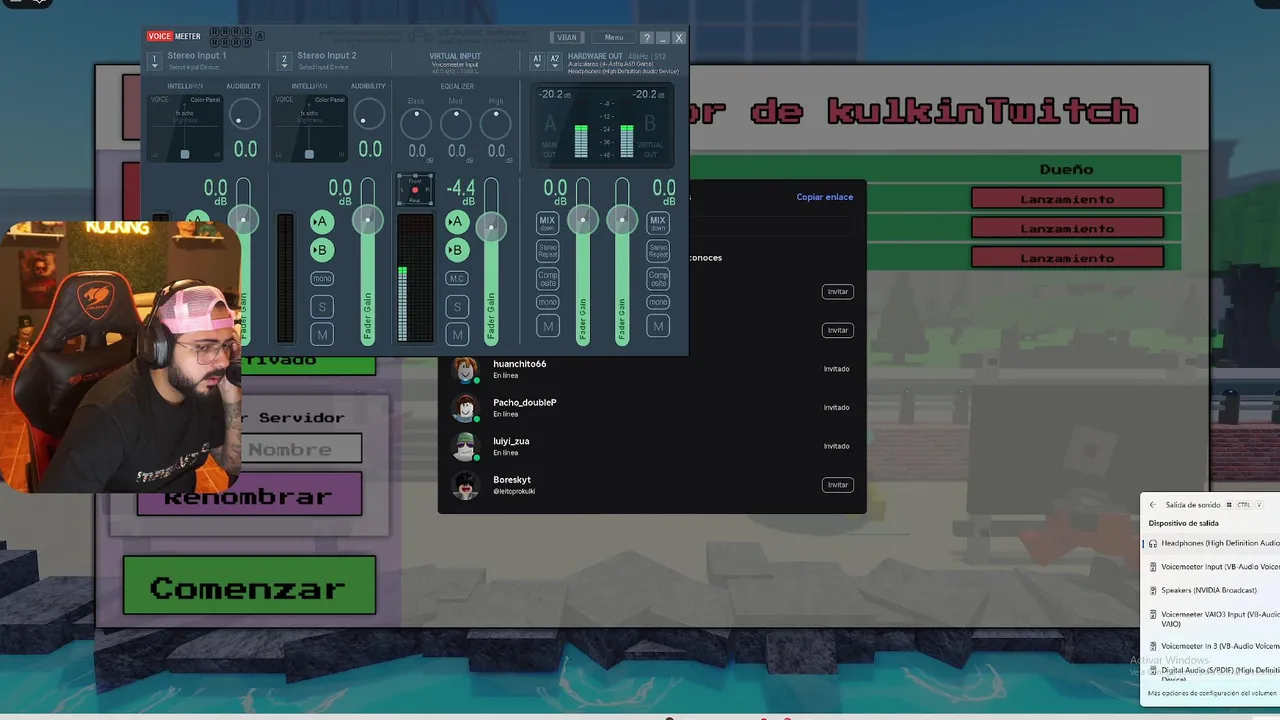Open Voicemeeter help question mark icon
Screen dimensions: 1280x720
pyautogui.click(x=646, y=37)
